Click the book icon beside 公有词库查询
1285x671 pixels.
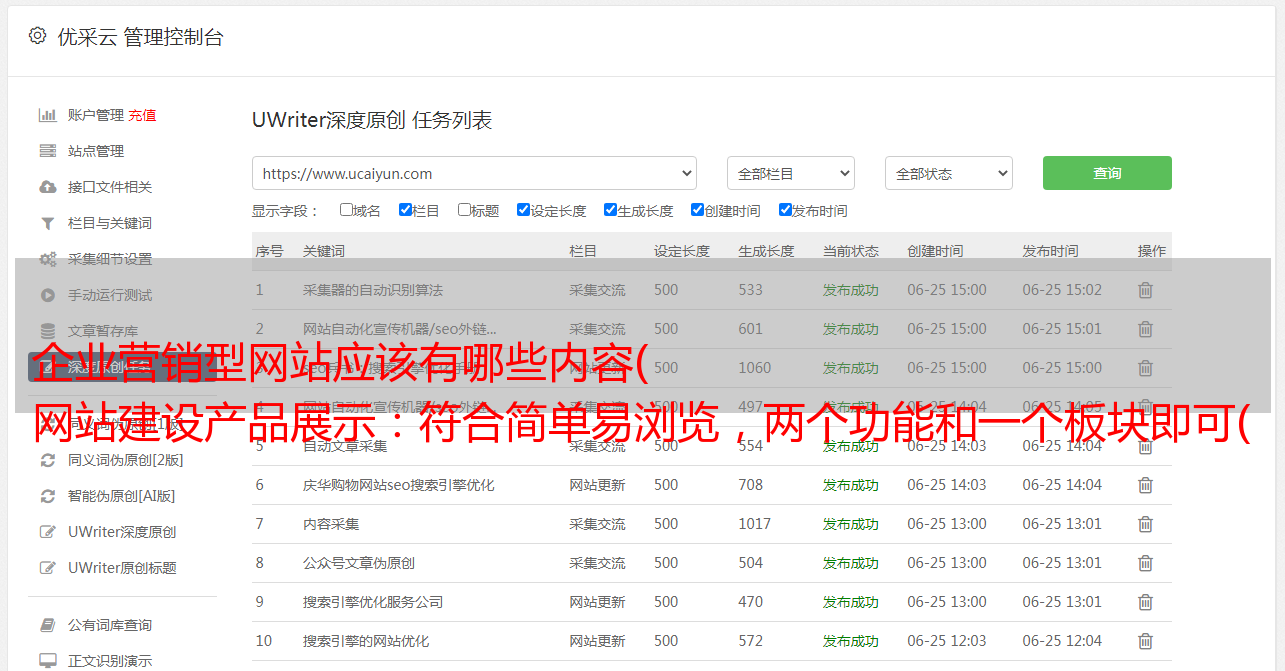coord(47,625)
